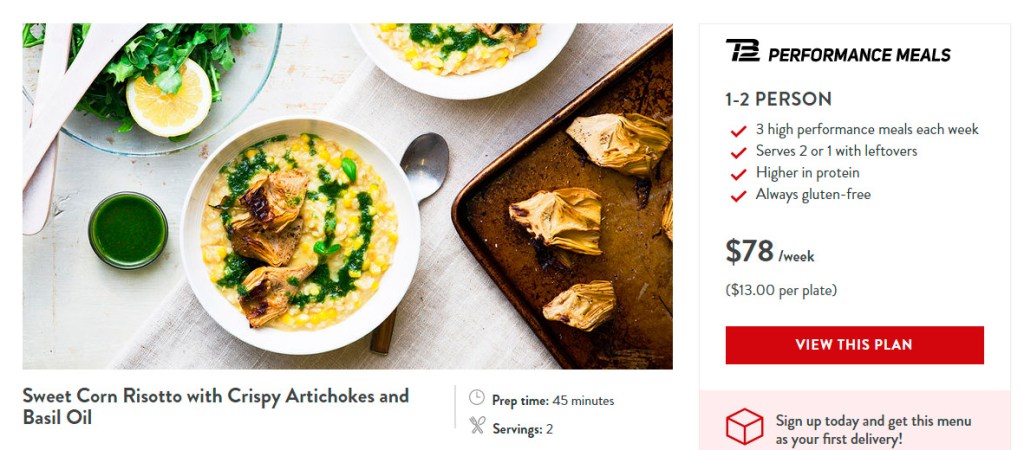This screenshot has width=1024, height=450.
Task: Click the clock icon beside Prep time
Action: pyautogui.click(x=477, y=399)
